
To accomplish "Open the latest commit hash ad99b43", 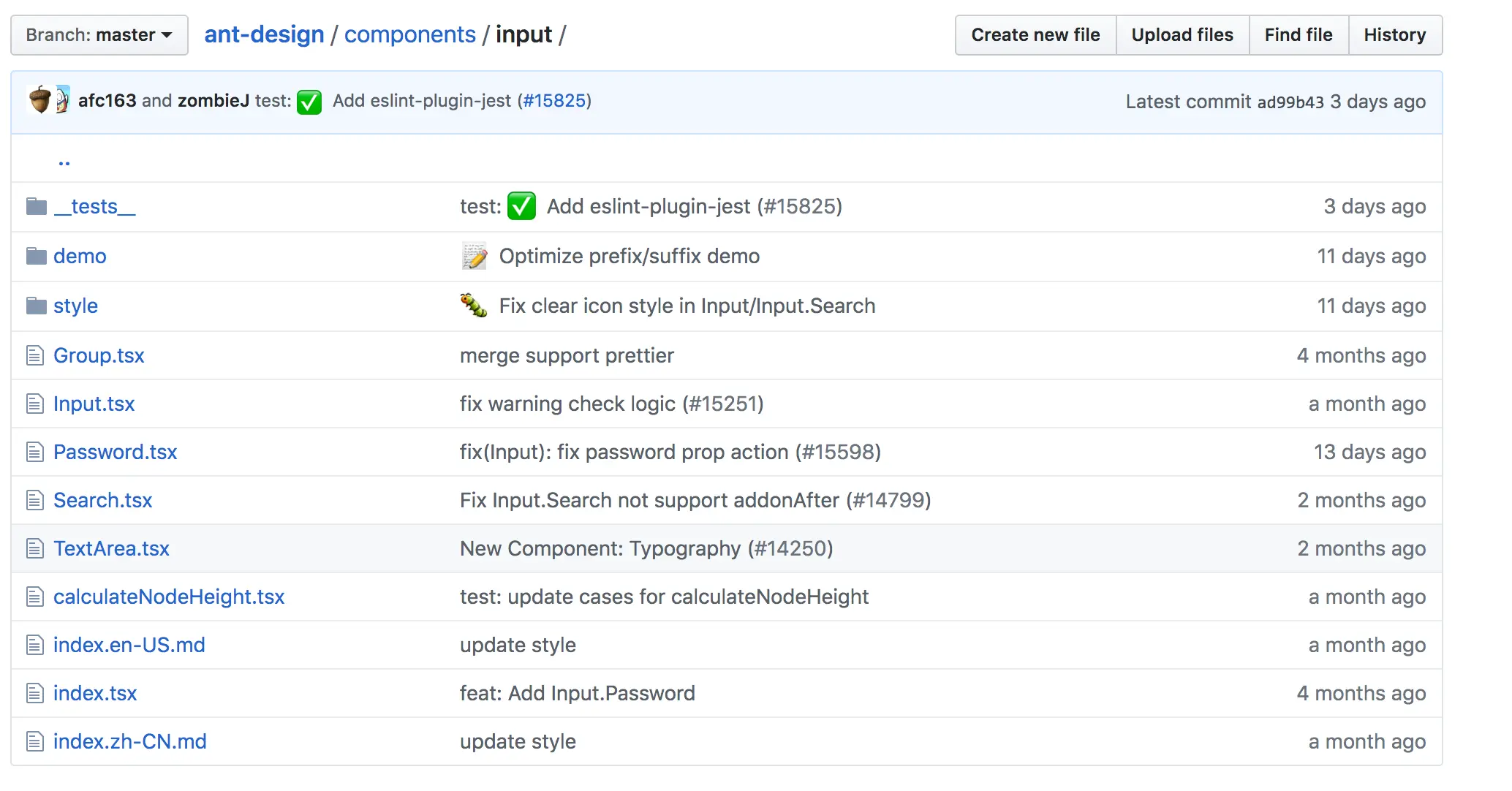I will (1290, 102).
